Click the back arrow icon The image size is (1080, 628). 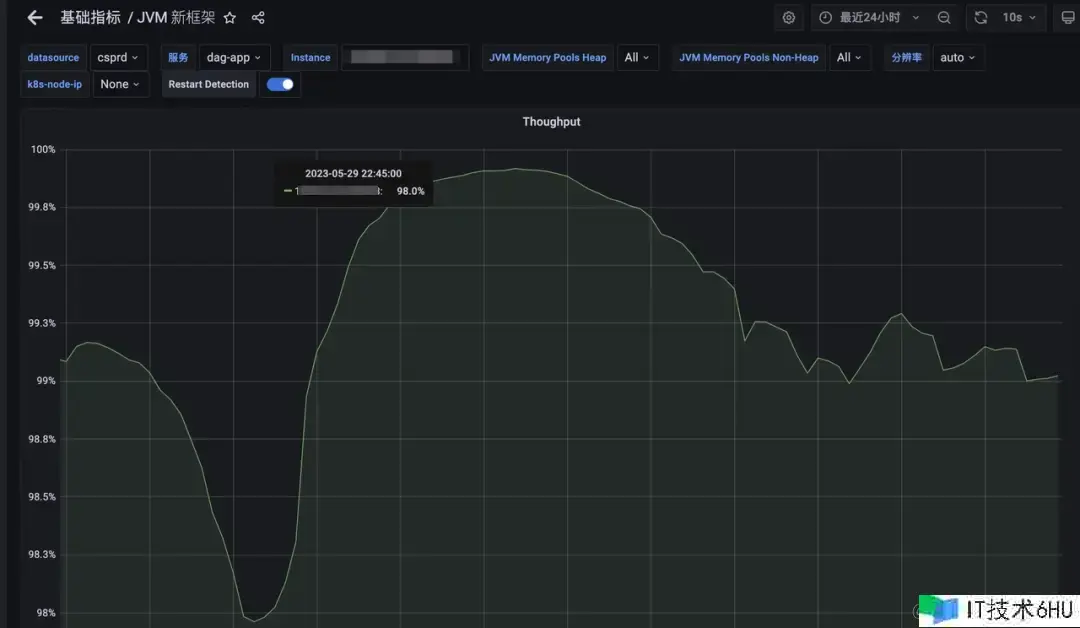(35, 18)
